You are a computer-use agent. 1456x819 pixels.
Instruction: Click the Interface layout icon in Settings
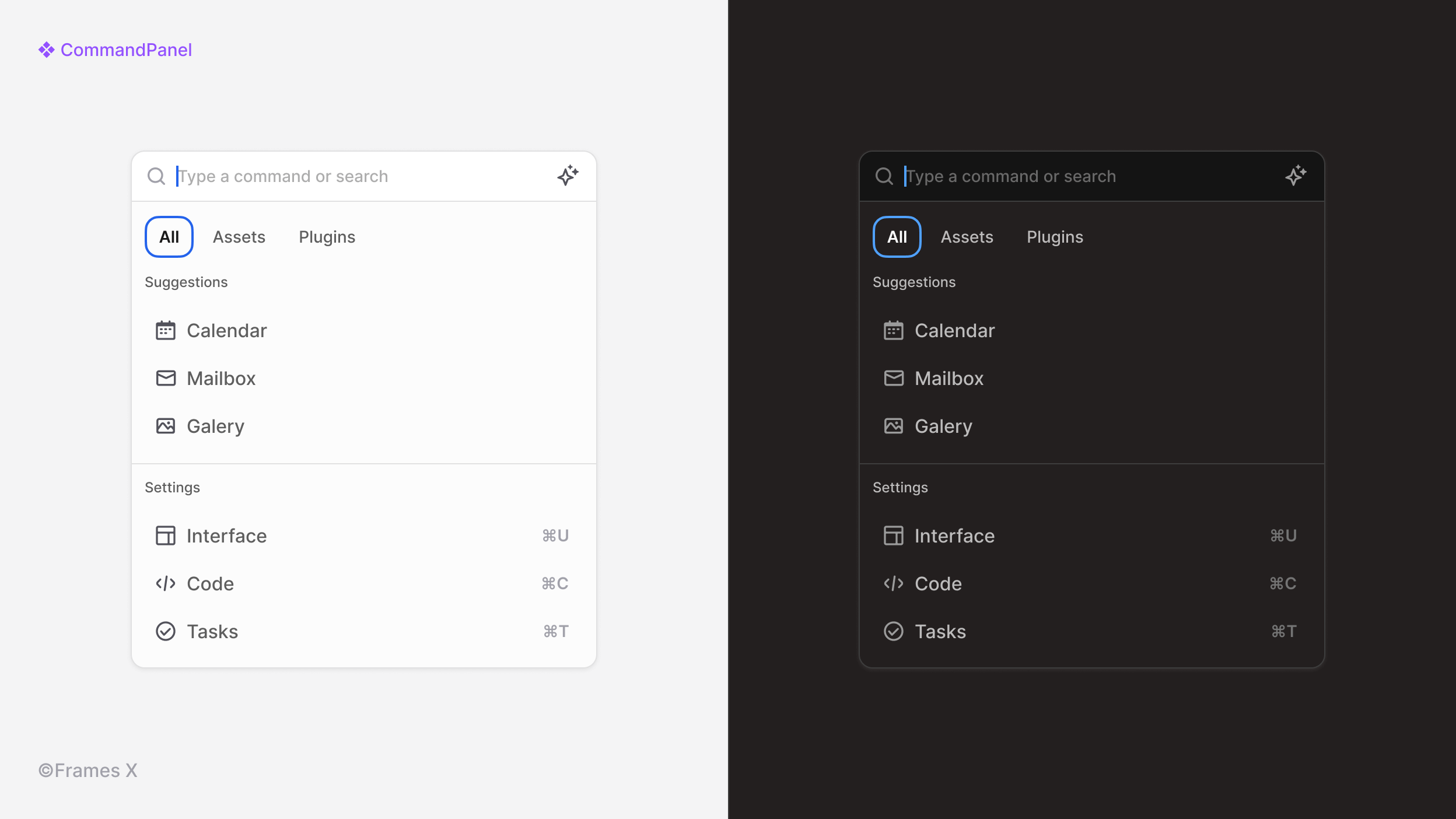164,535
